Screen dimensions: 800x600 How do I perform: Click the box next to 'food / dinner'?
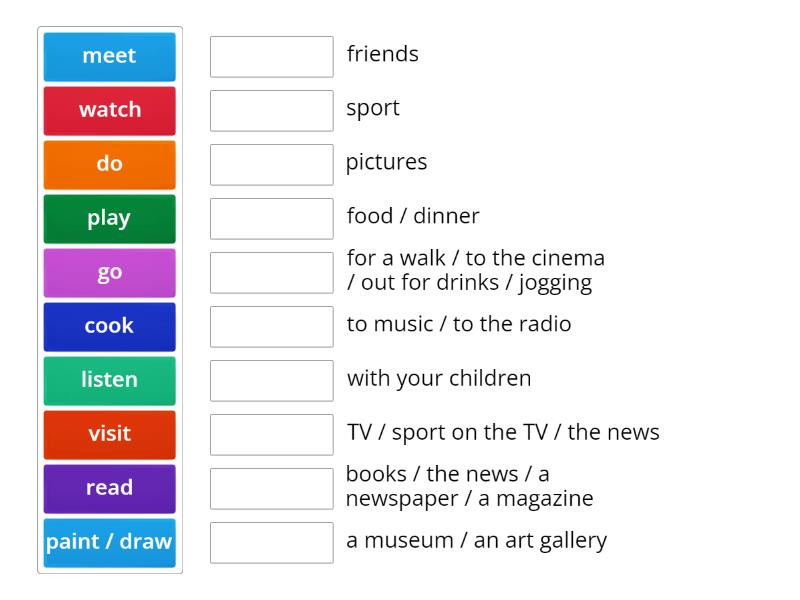(271, 219)
